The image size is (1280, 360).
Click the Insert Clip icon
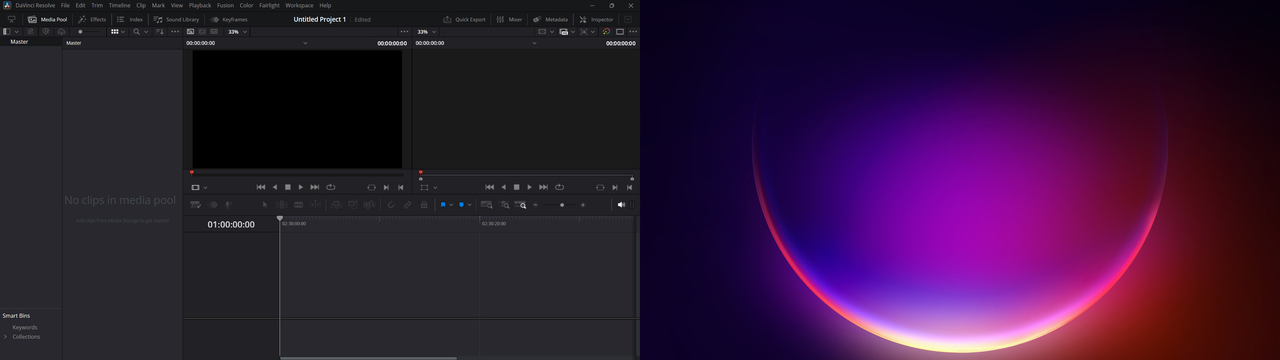336,204
